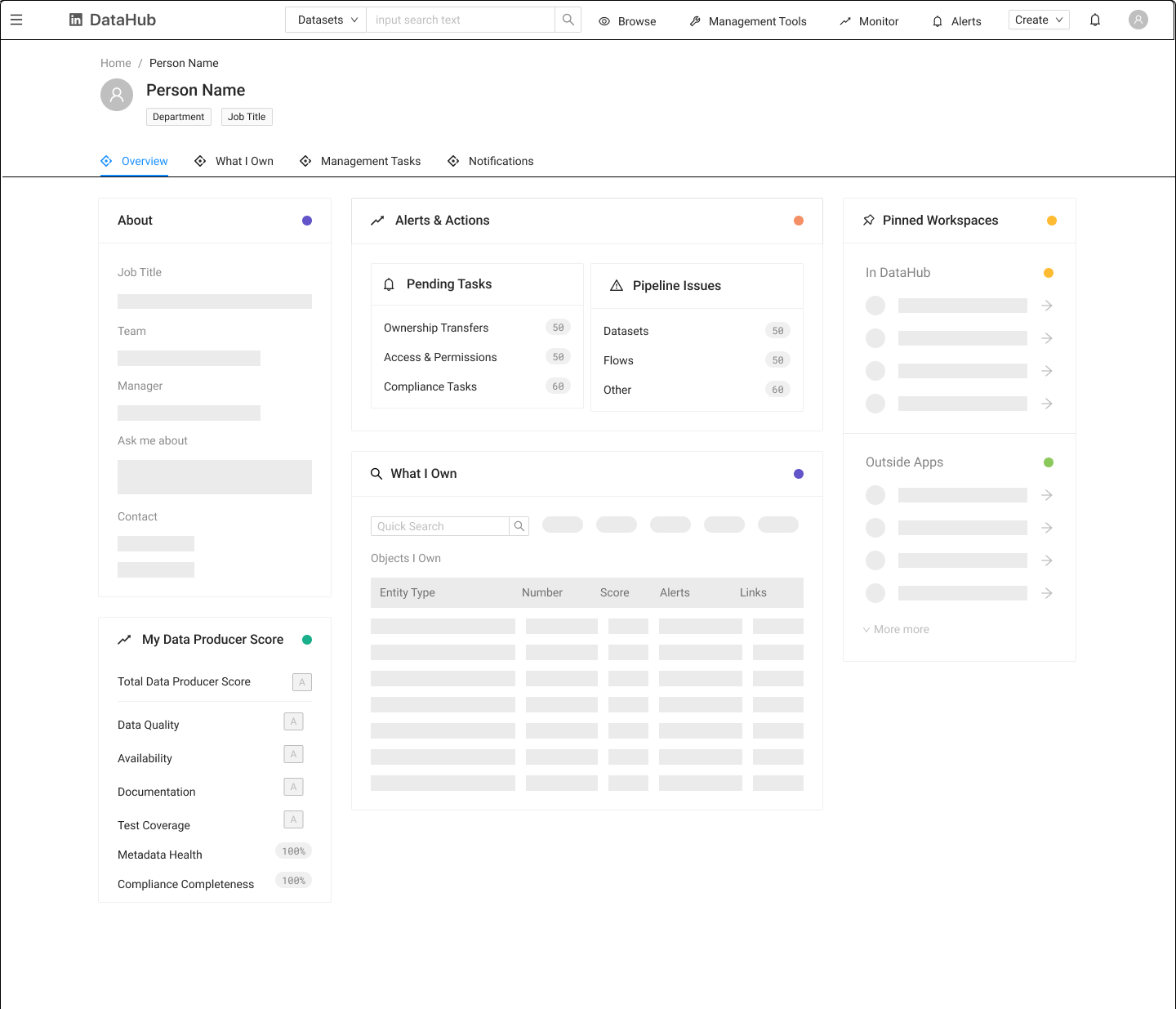
Task: Click the Alerts column header in table
Action: (675, 592)
